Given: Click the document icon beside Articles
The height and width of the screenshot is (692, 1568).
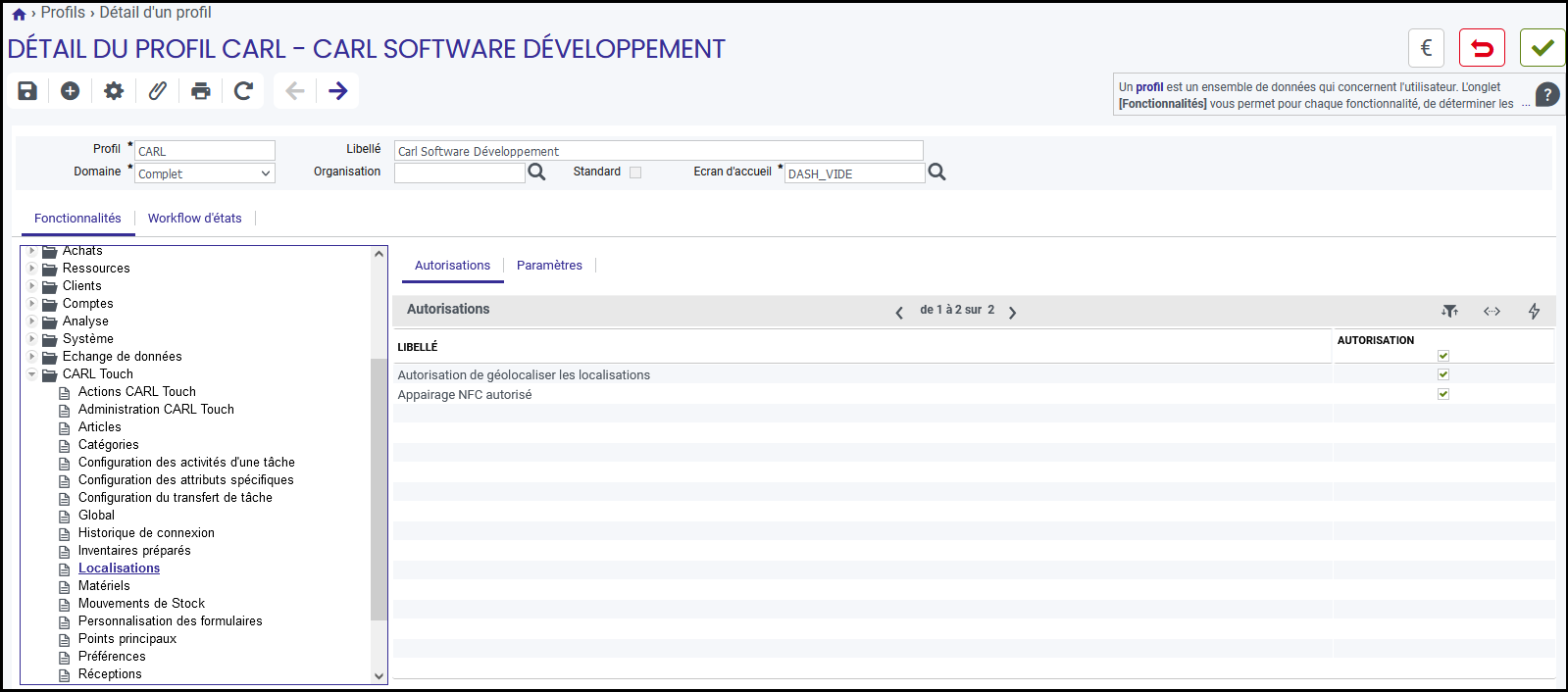Looking at the screenshot, I should click(x=65, y=427).
